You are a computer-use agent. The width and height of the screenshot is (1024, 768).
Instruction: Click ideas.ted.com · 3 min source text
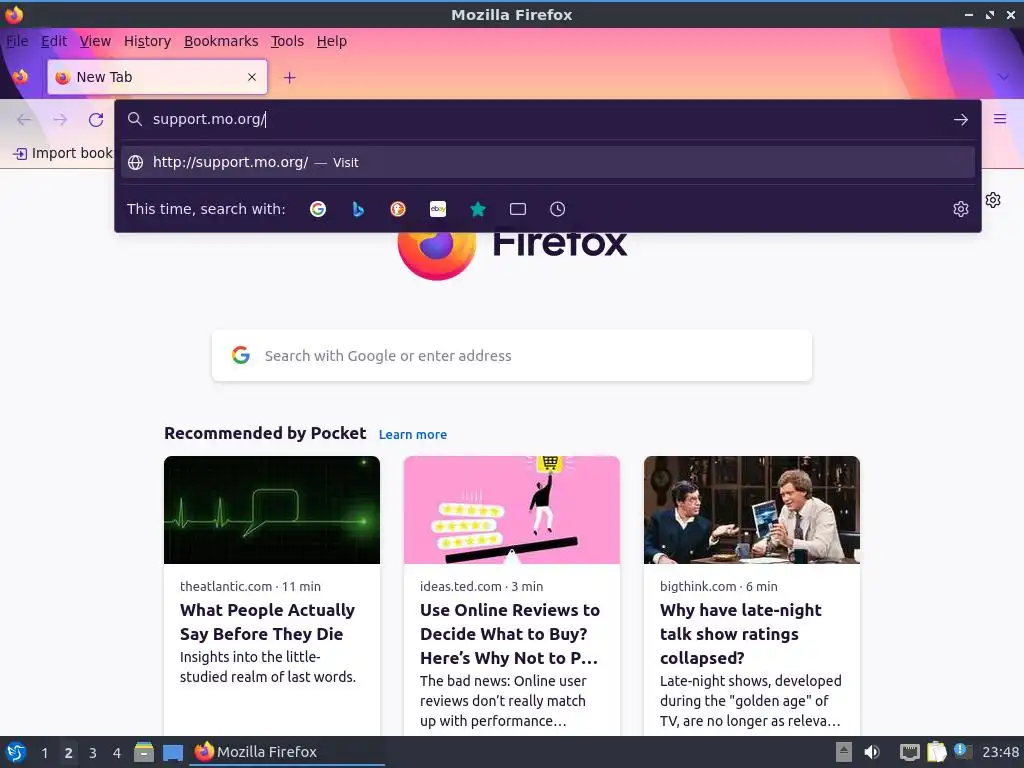[481, 586]
